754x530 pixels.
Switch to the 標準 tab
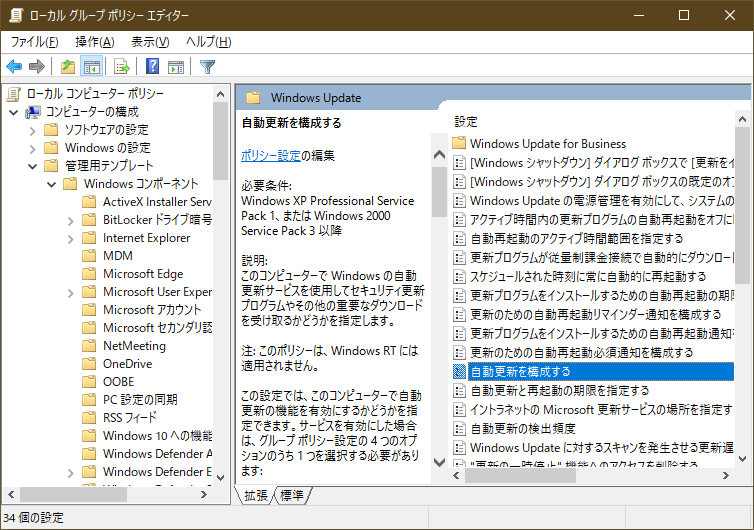tap(292, 495)
